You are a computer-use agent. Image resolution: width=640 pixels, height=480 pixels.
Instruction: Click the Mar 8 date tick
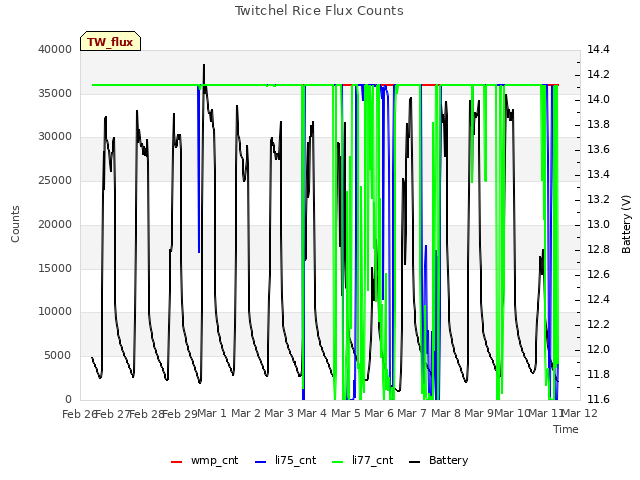tap(446, 414)
